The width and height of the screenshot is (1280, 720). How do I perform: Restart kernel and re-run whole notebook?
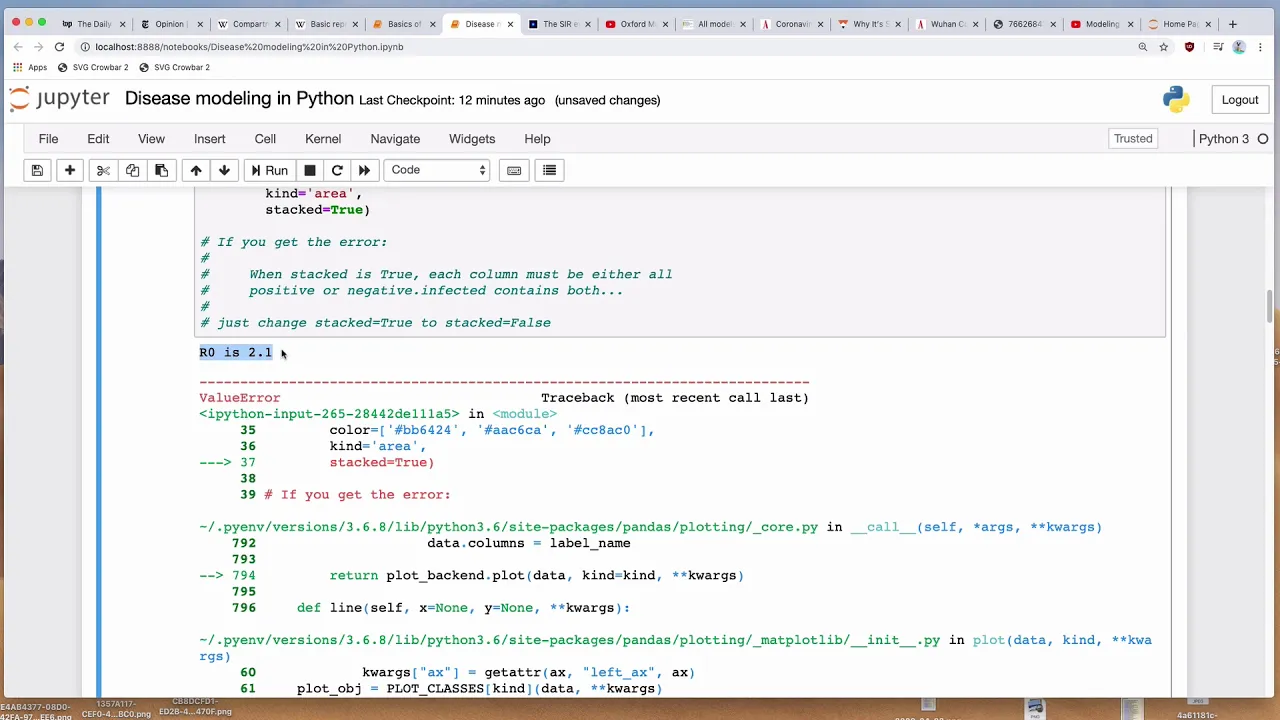point(364,170)
